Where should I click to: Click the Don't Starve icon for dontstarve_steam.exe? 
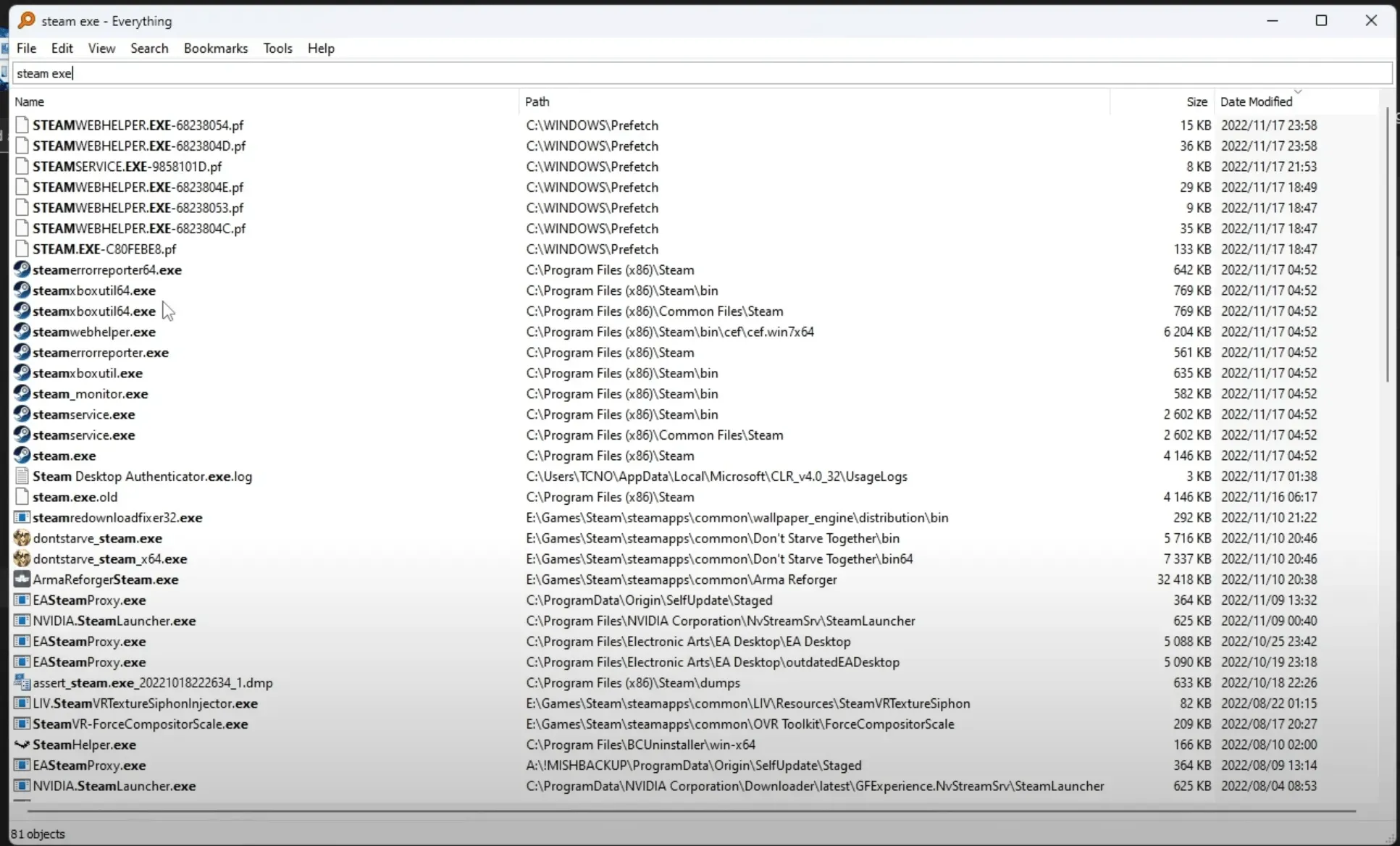(x=22, y=538)
